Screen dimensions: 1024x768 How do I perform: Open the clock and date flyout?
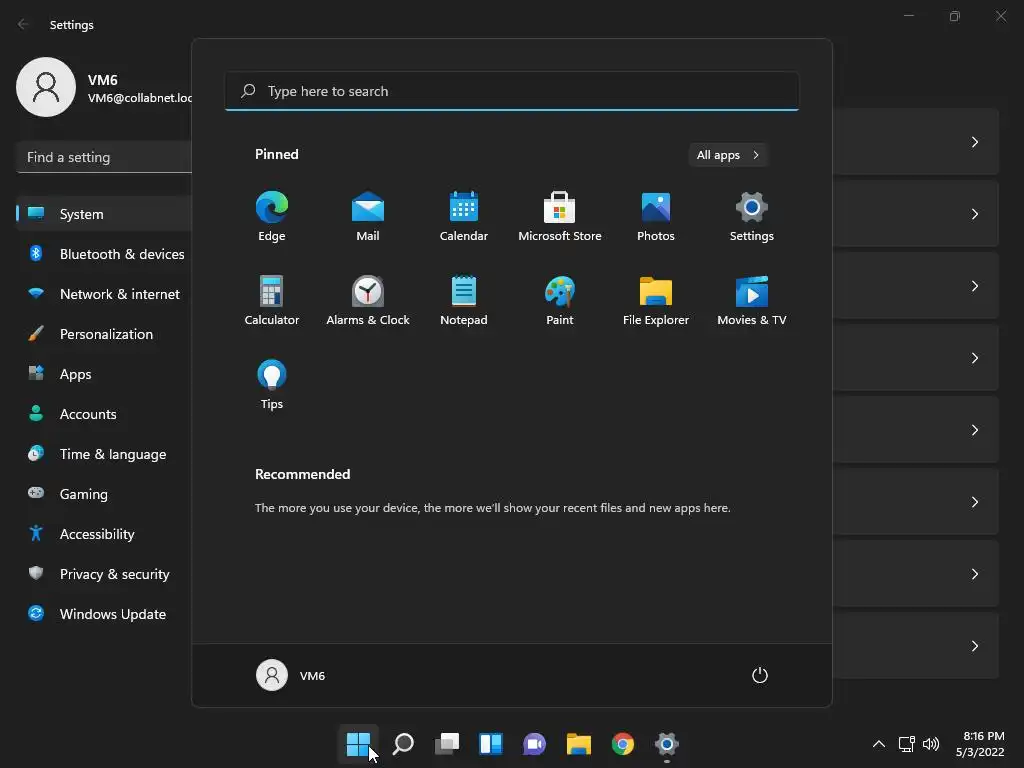tap(980, 744)
